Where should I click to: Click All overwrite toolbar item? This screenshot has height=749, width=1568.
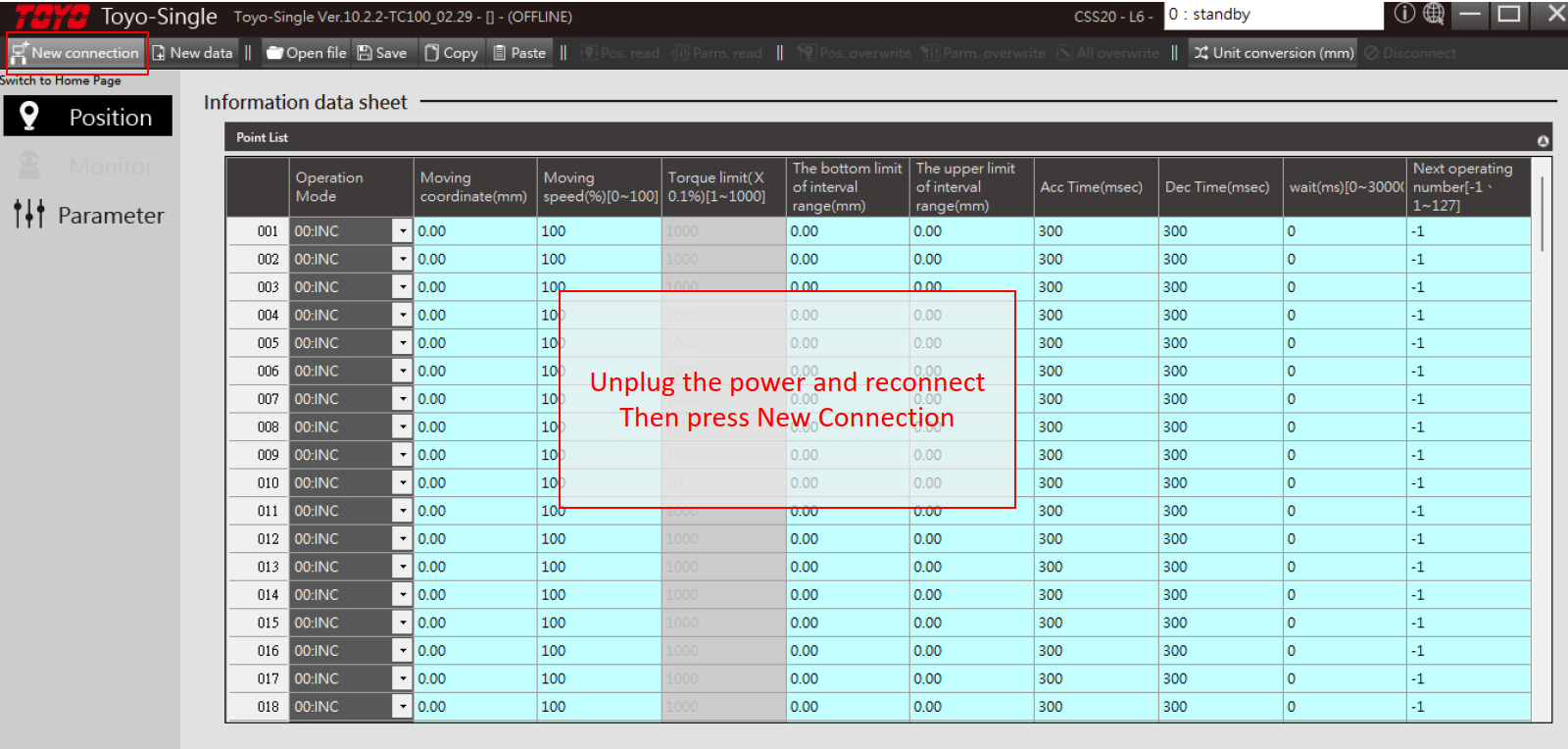[x=1107, y=53]
